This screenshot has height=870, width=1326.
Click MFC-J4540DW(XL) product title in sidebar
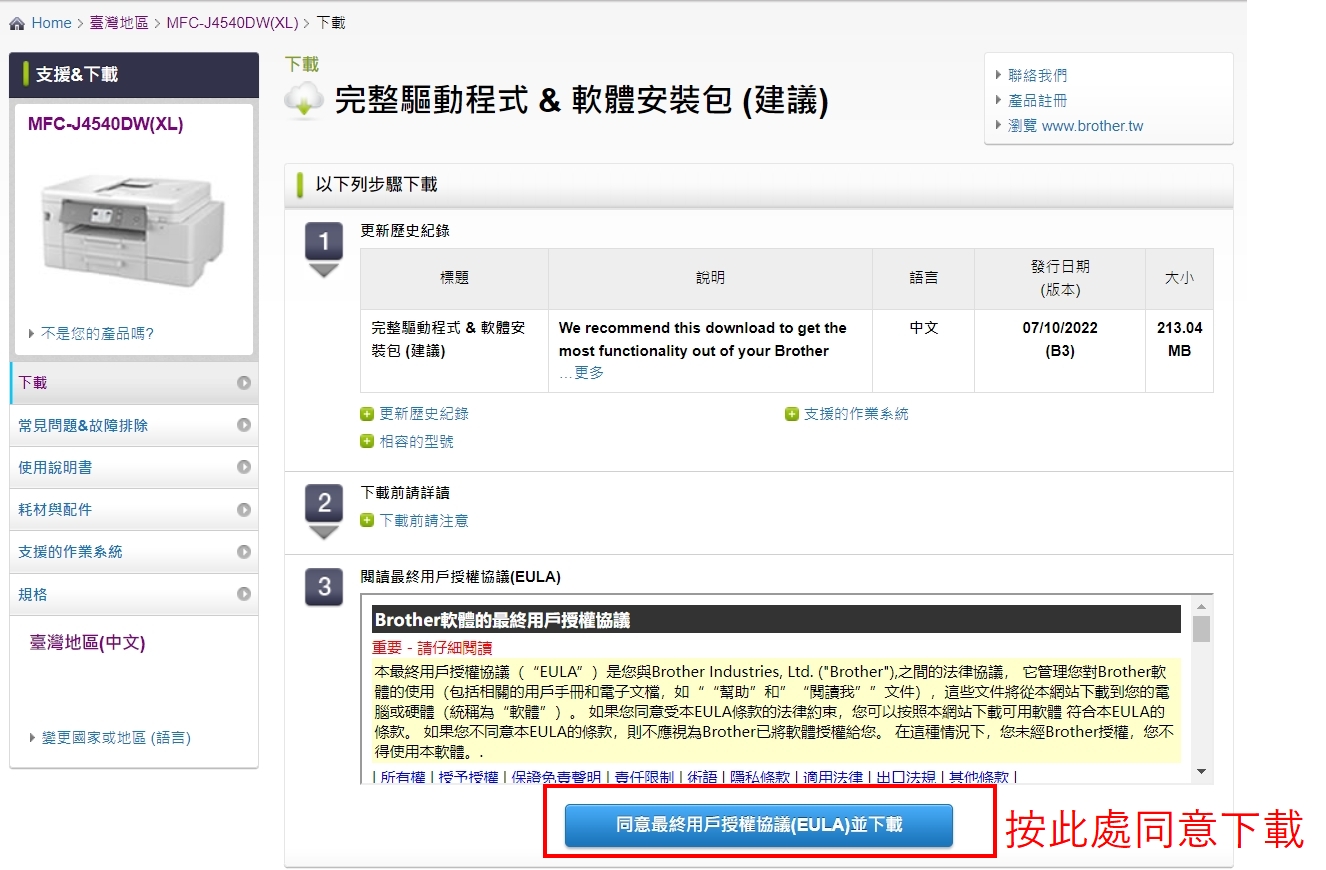(105, 124)
